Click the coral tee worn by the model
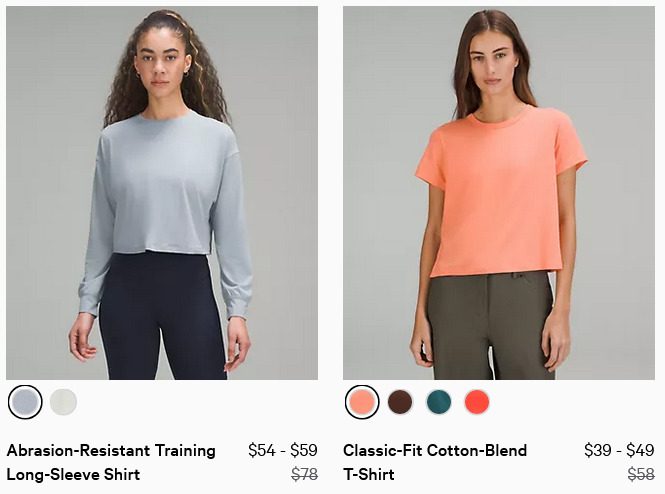This screenshot has width=665, height=494. click(500, 191)
